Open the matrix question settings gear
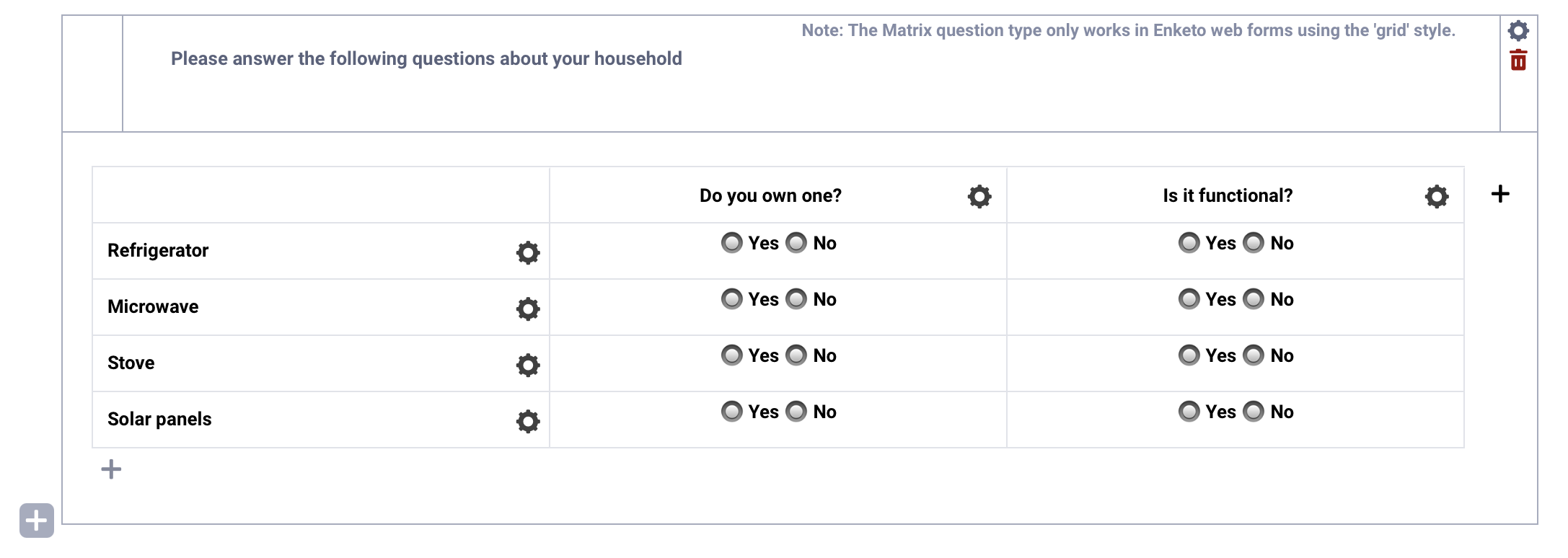Screen dimensions: 1568x558 1517,32
